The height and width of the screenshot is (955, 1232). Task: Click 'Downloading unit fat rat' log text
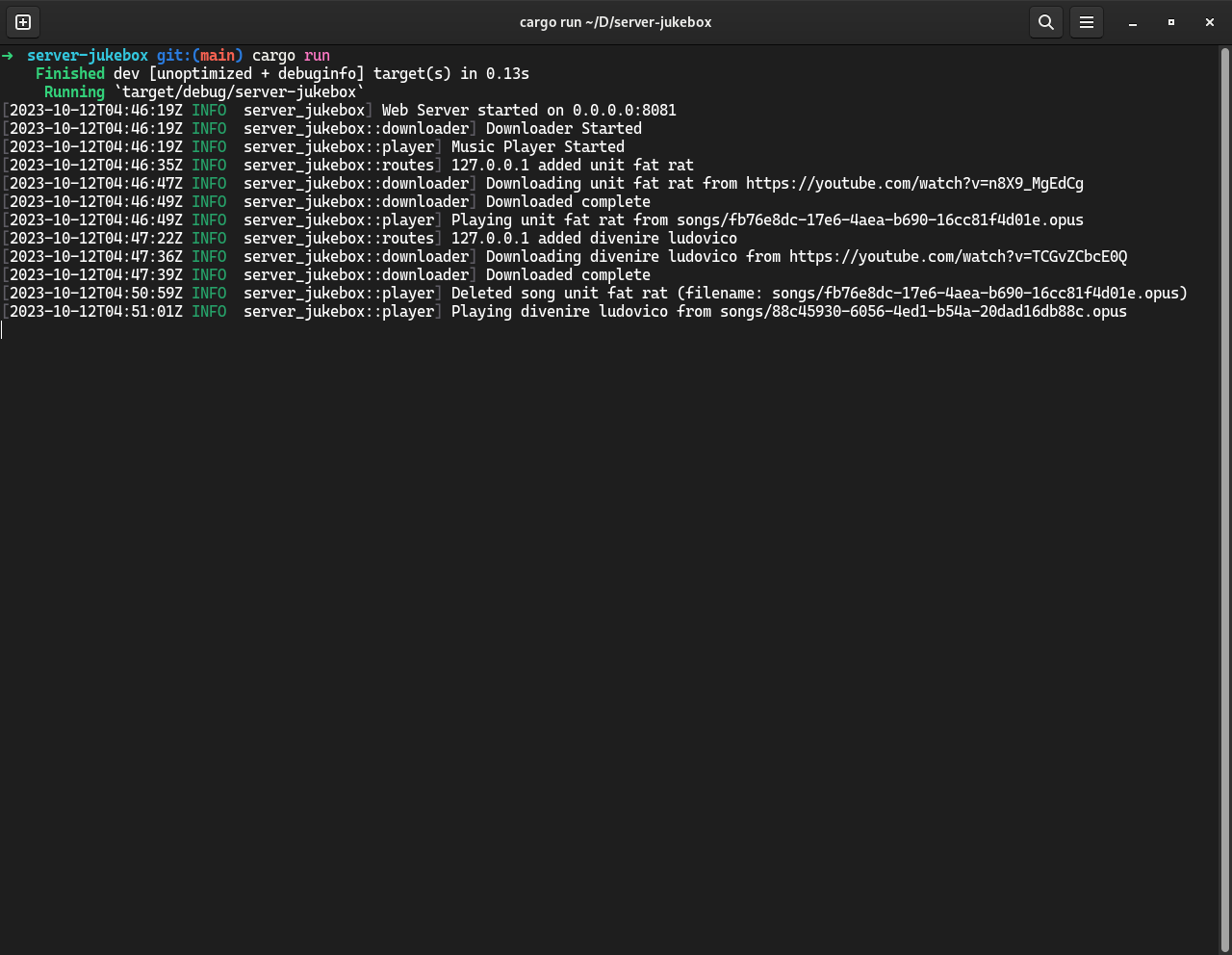589,183
